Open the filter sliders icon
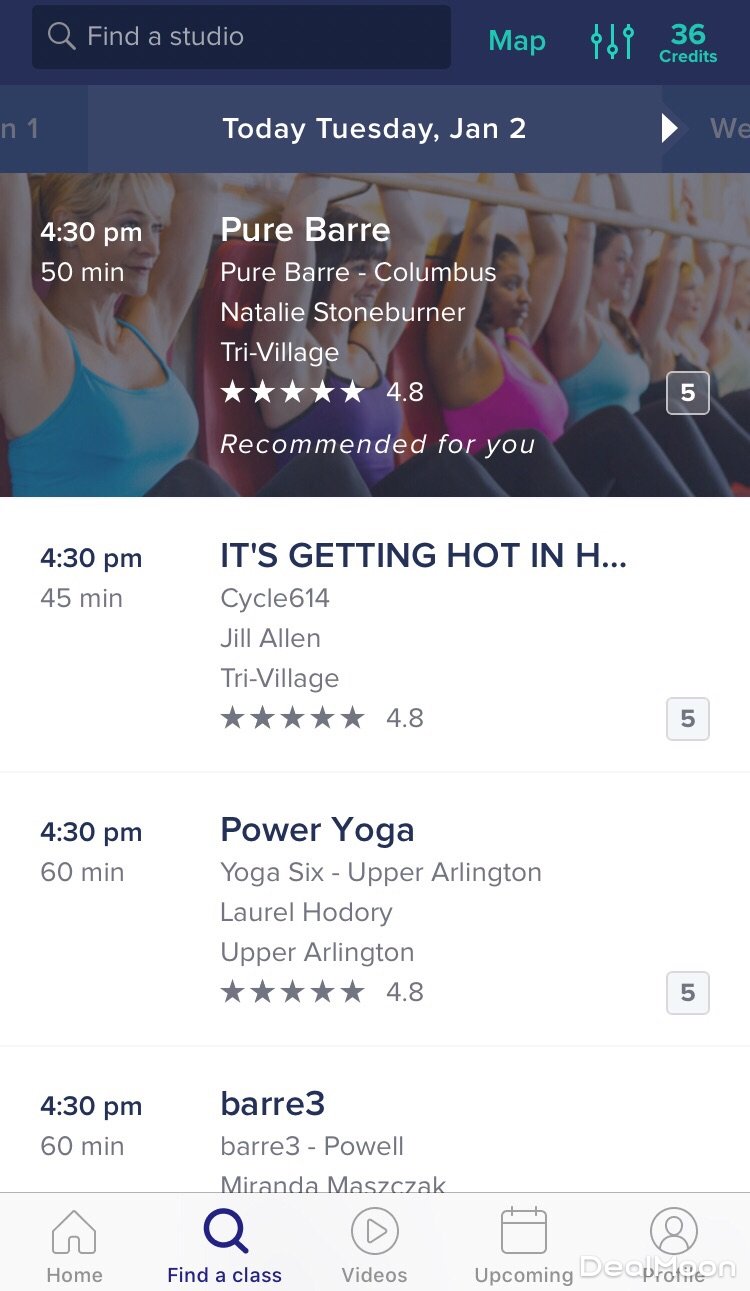 tap(612, 41)
